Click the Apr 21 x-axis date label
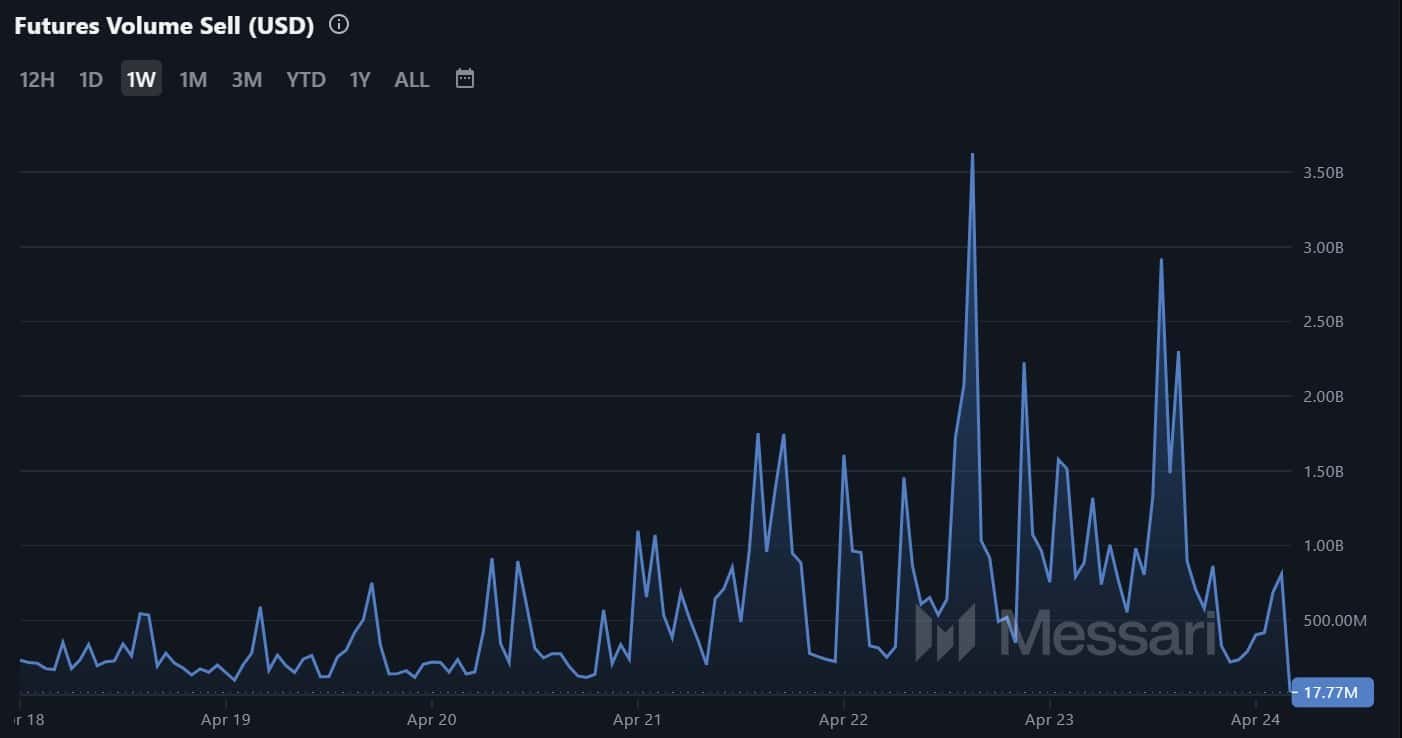The width and height of the screenshot is (1402, 738). (639, 718)
